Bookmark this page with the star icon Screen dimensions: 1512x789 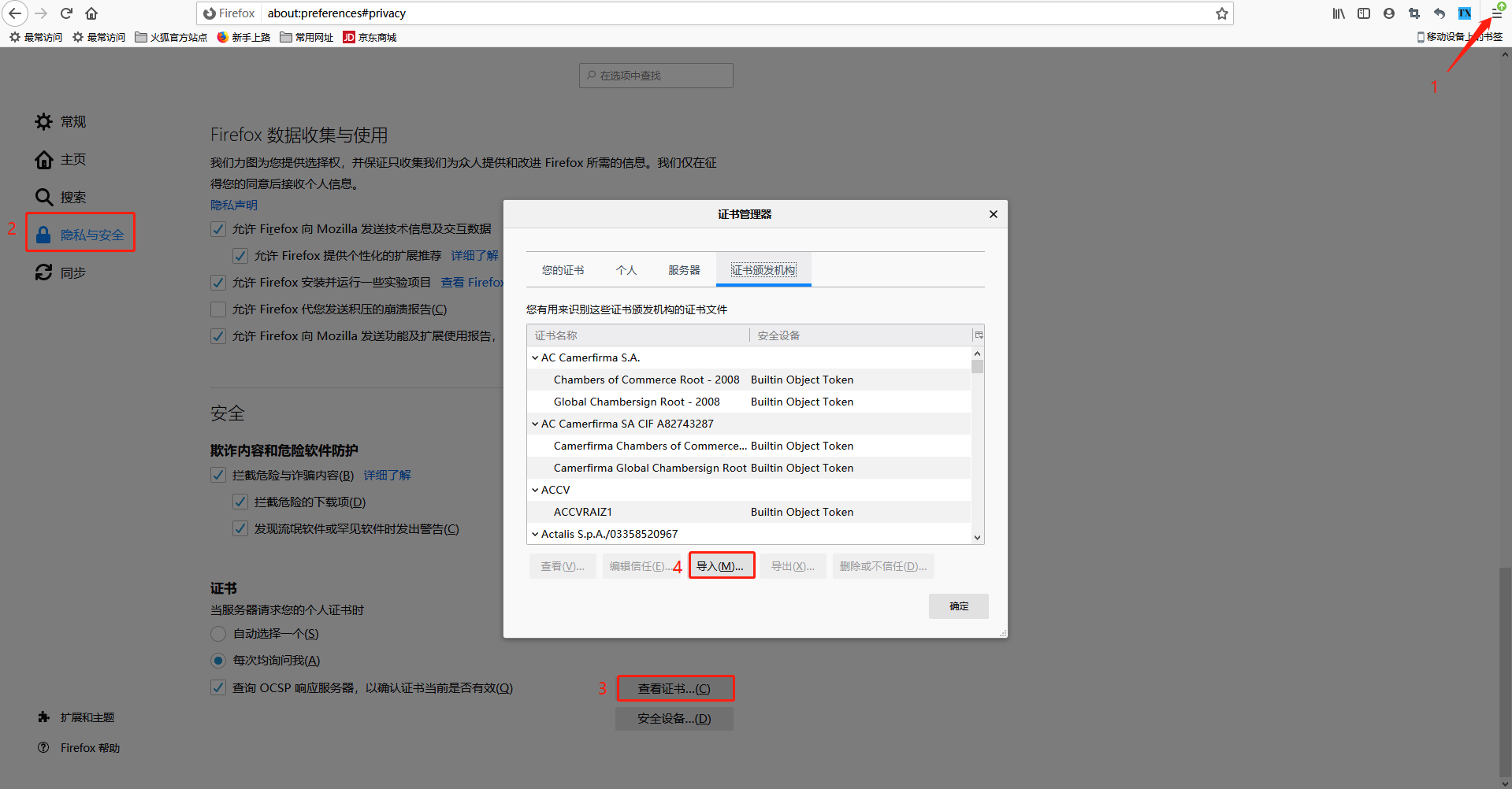(x=1221, y=13)
